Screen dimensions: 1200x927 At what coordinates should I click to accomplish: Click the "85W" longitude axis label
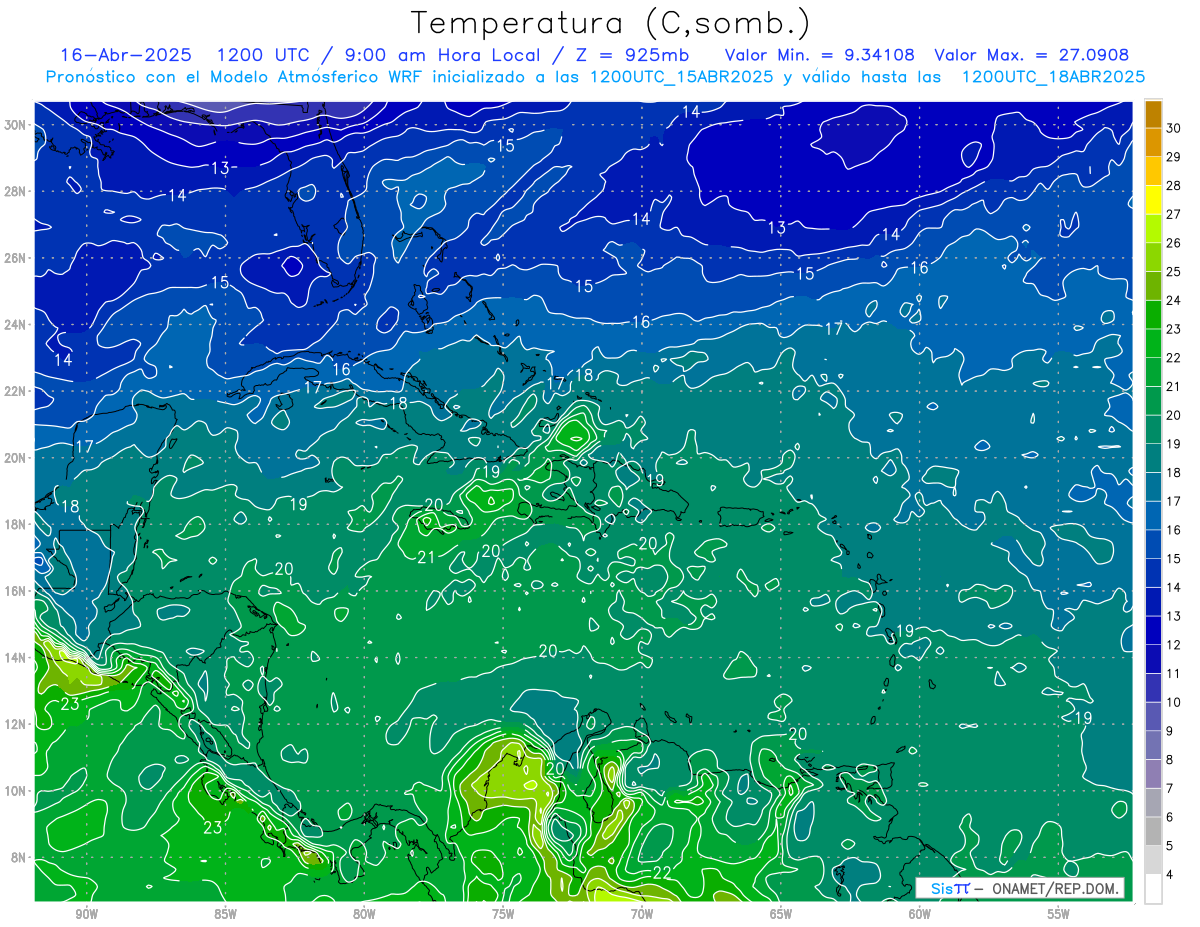[x=225, y=915]
